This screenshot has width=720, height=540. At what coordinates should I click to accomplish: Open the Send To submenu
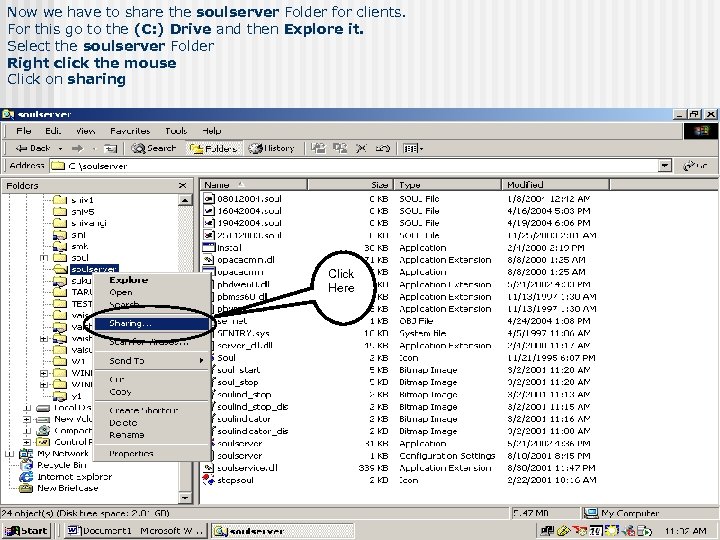tap(152, 361)
